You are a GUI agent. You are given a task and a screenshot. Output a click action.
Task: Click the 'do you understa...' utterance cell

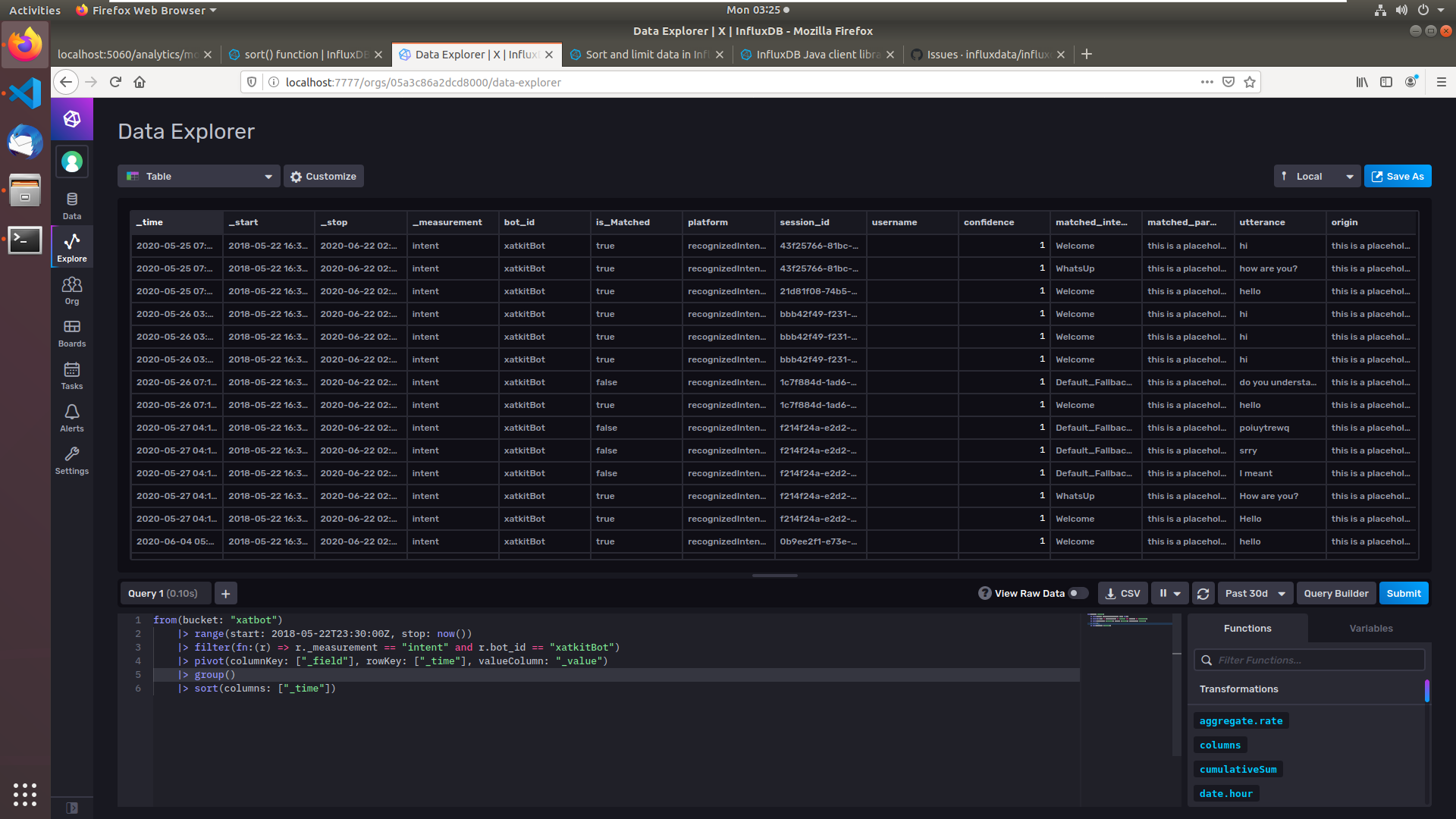[1279, 382]
